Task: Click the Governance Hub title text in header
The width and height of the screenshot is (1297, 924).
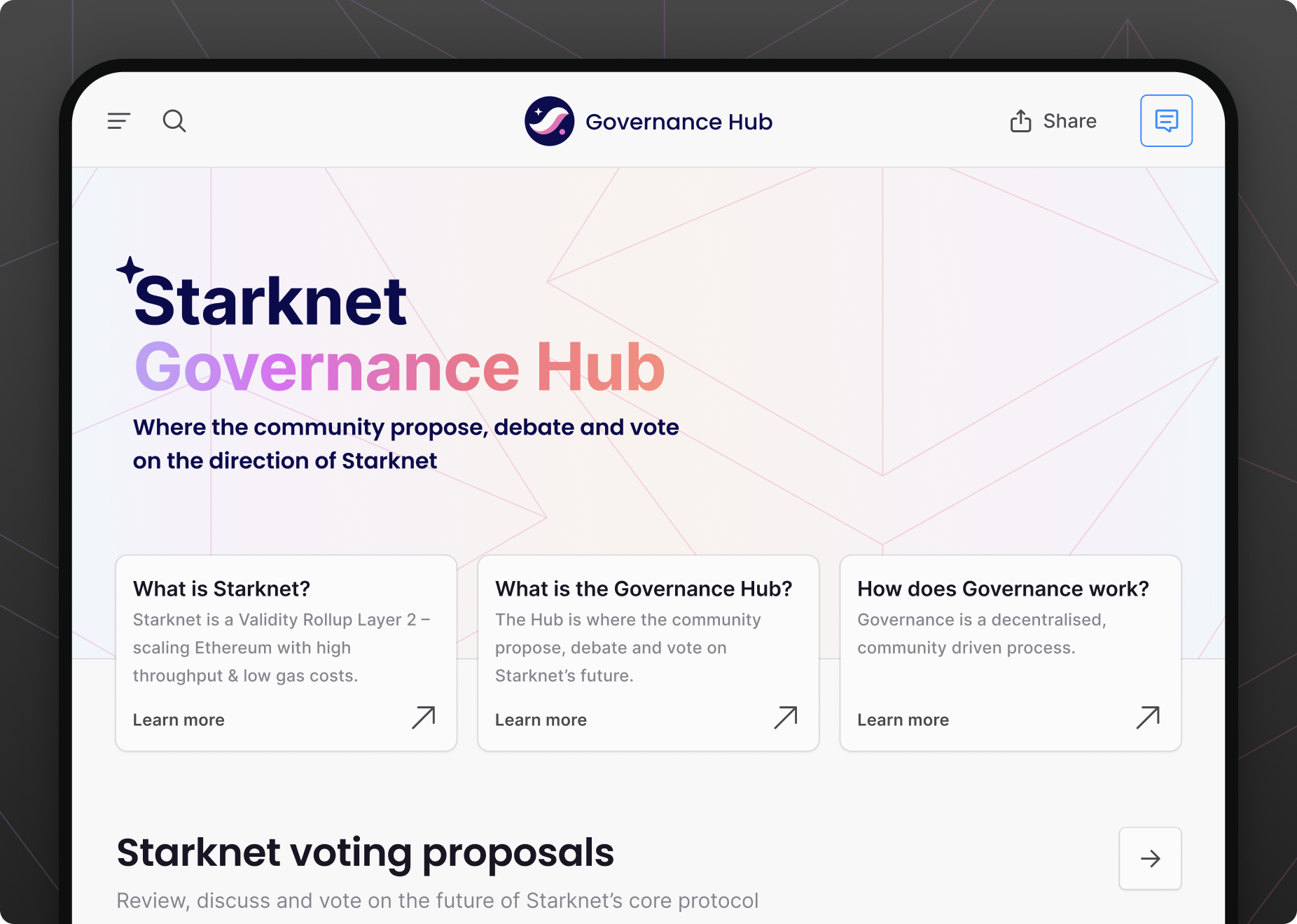Action: click(x=678, y=120)
